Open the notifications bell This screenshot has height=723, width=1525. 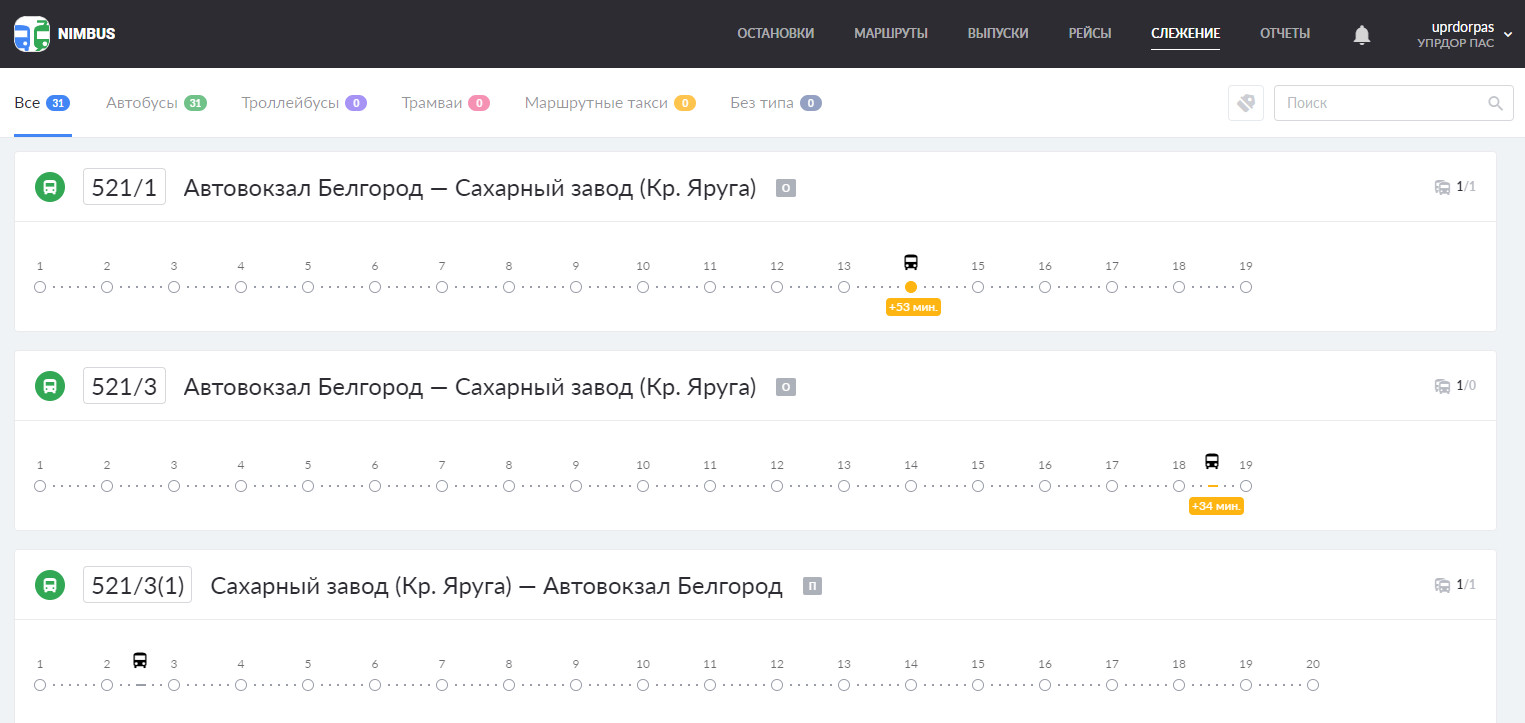click(1361, 35)
